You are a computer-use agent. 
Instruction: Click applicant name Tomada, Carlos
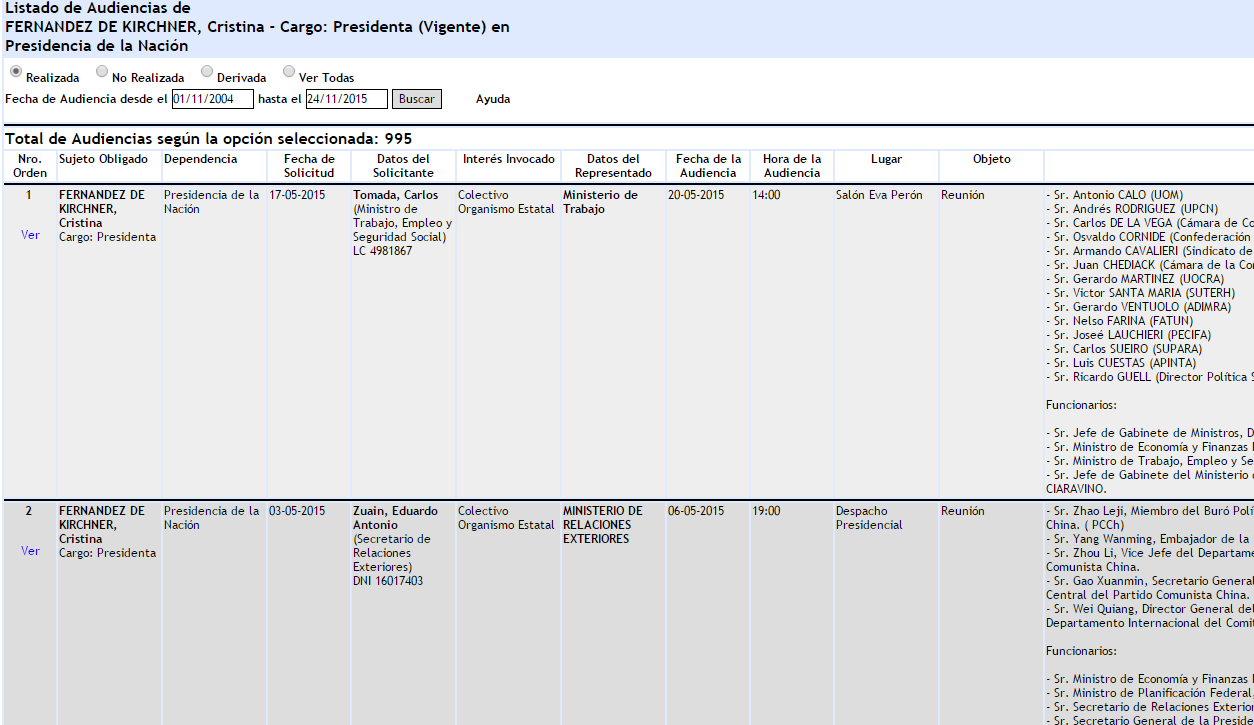coord(395,195)
